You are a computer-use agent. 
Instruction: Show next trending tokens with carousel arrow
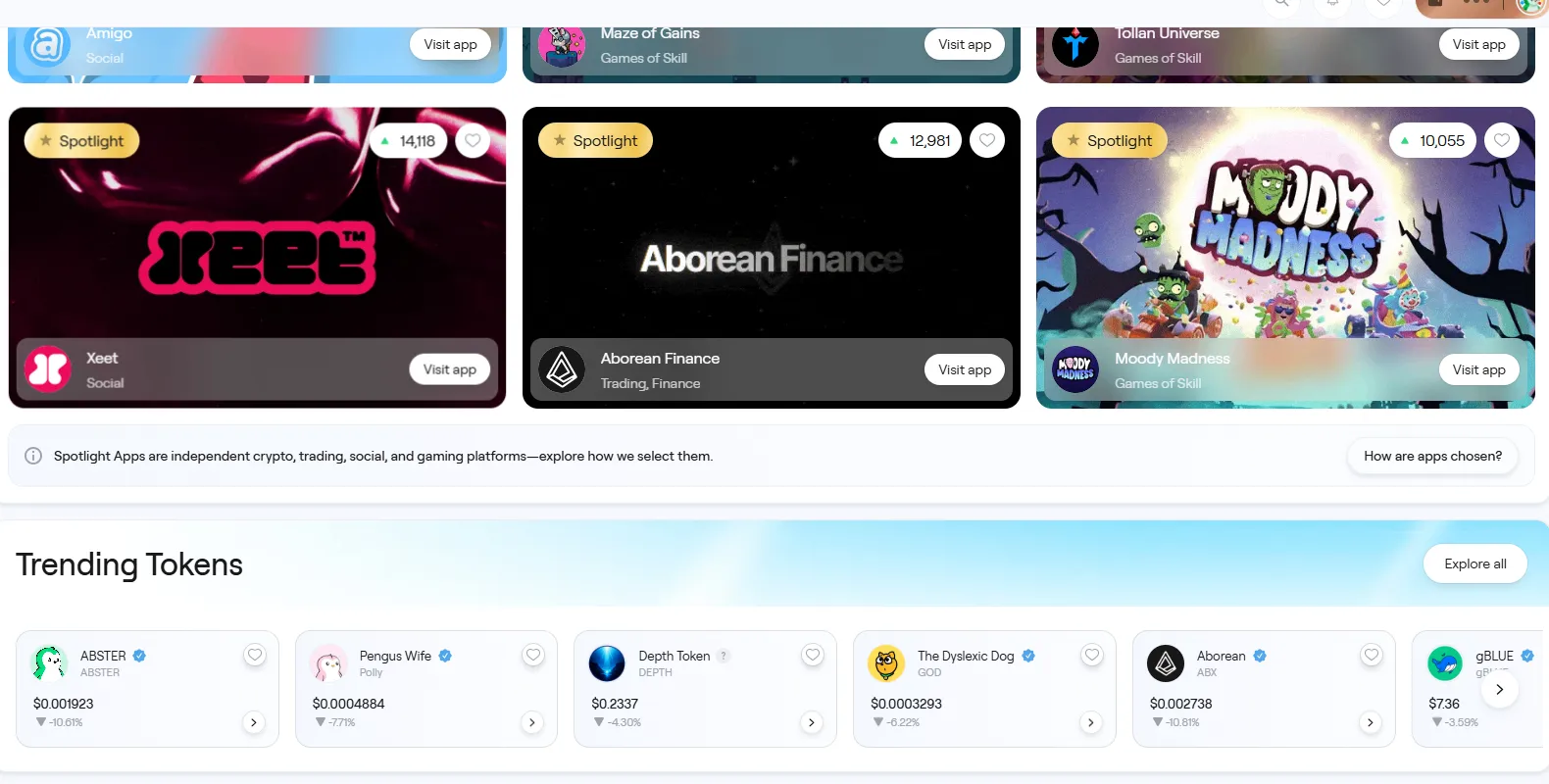tap(1499, 689)
